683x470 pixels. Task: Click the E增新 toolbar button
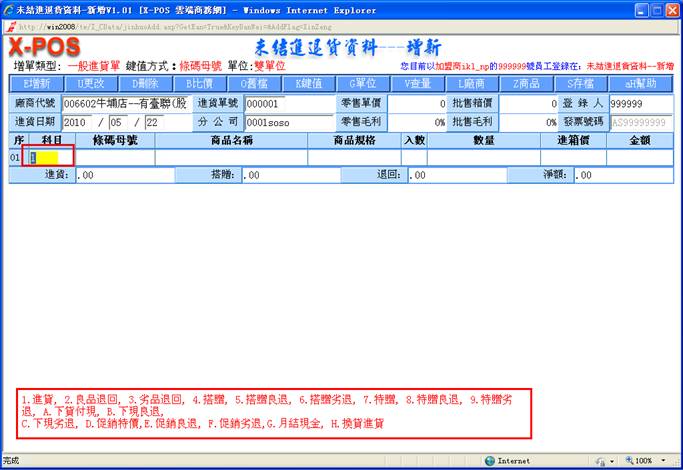click(x=36, y=83)
